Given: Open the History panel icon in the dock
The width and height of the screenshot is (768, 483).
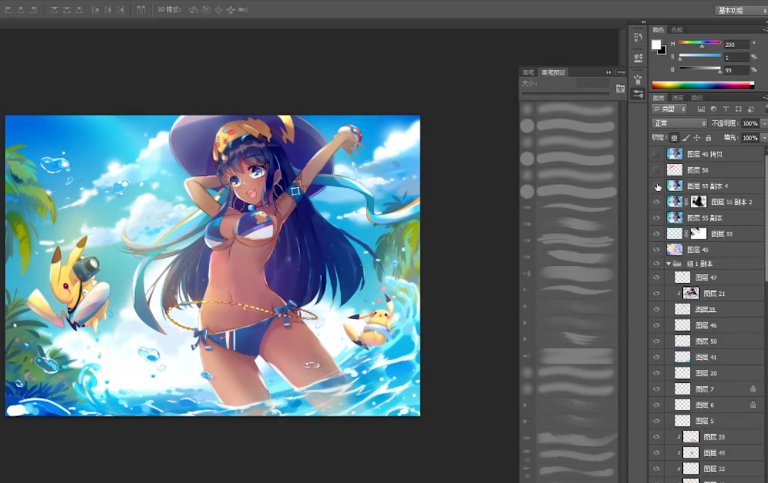Looking at the screenshot, I should [638, 37].
